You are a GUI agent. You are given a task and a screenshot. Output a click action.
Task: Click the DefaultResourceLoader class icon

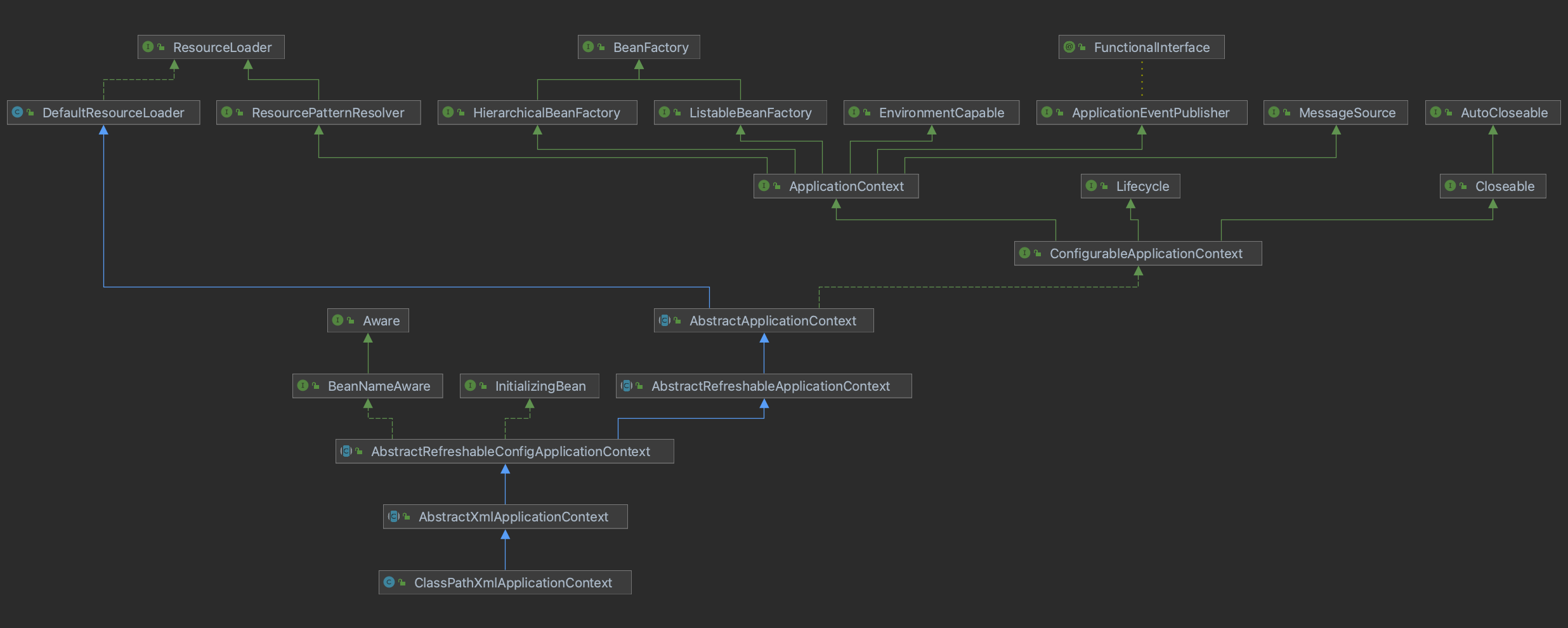[17, 112]
